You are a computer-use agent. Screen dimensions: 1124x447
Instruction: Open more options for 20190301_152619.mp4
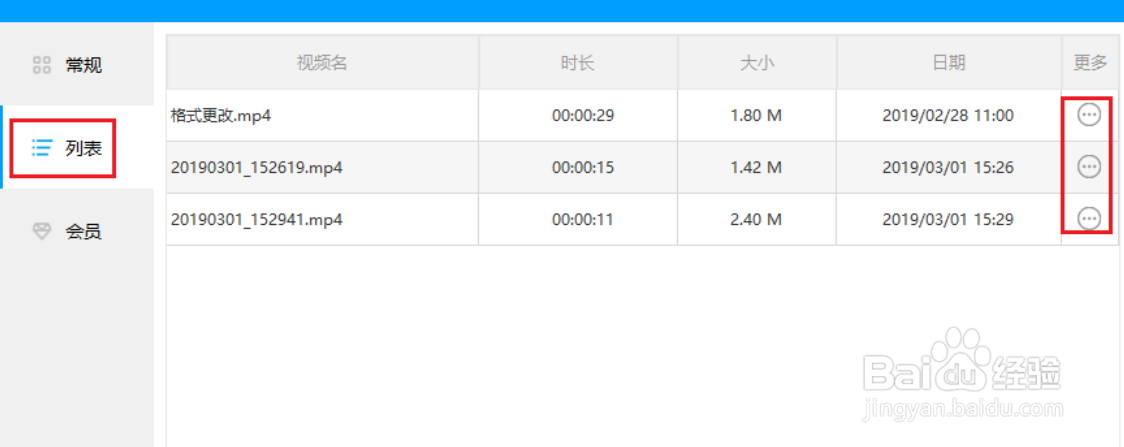click(x=1088, y=167)
